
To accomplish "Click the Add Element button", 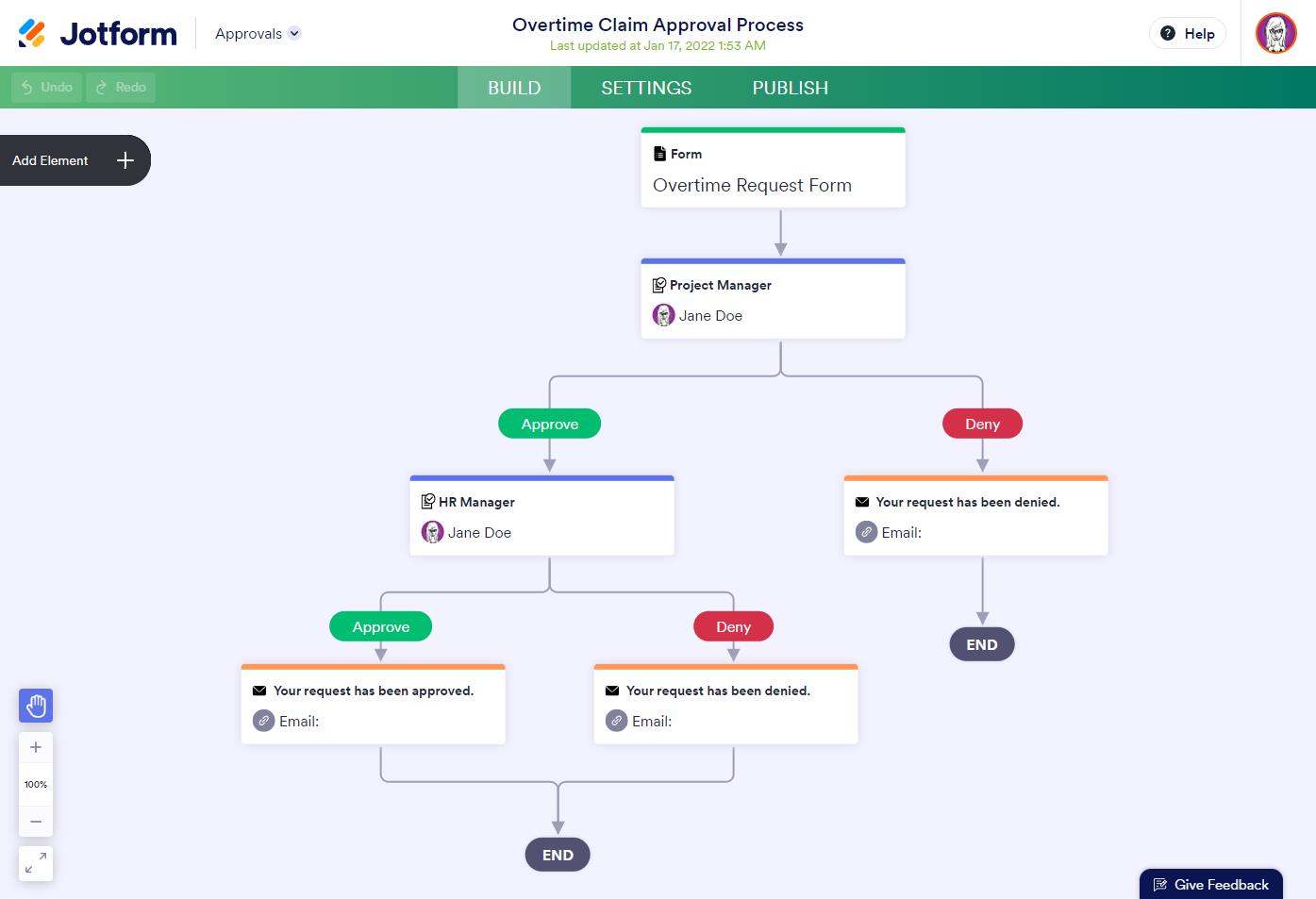I will [x=75, y=160].
